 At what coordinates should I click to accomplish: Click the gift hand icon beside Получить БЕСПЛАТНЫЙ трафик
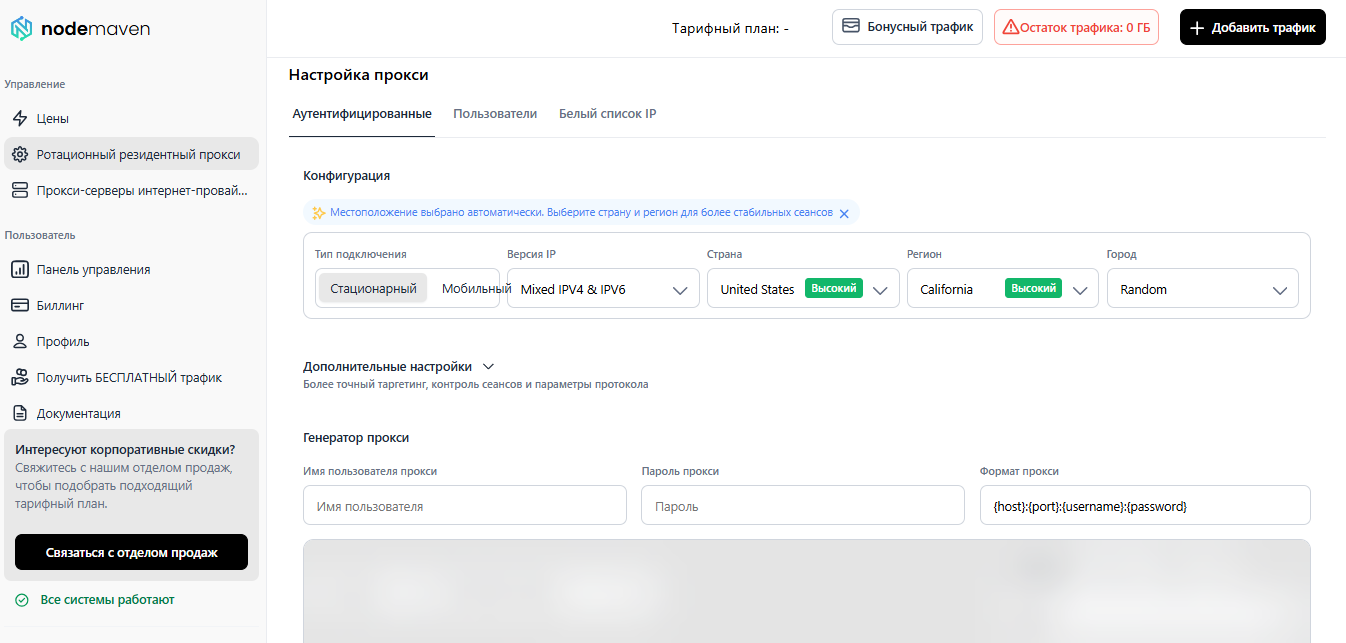[19, 377]
